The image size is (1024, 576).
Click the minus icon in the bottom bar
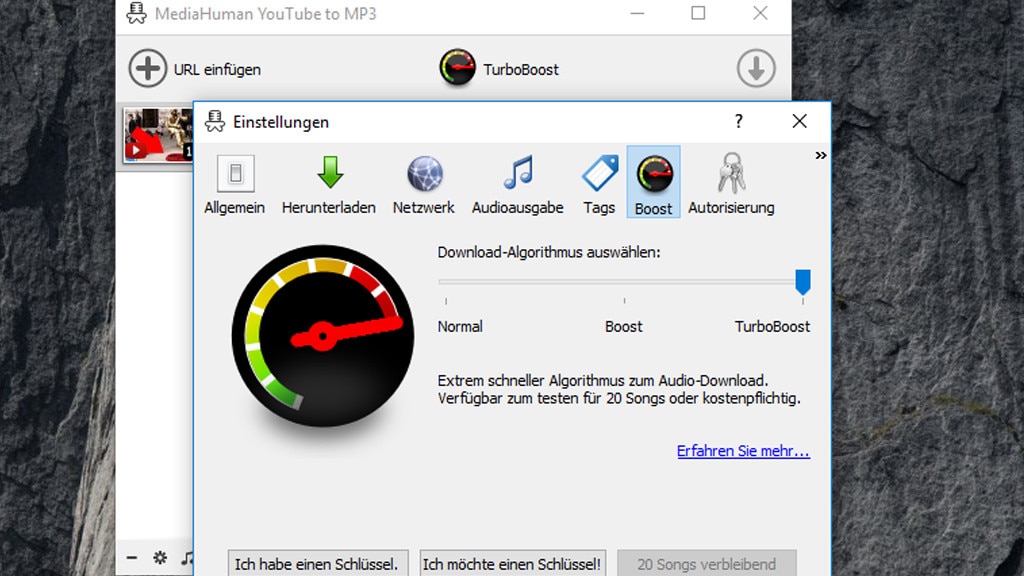[x=132, y=558]
